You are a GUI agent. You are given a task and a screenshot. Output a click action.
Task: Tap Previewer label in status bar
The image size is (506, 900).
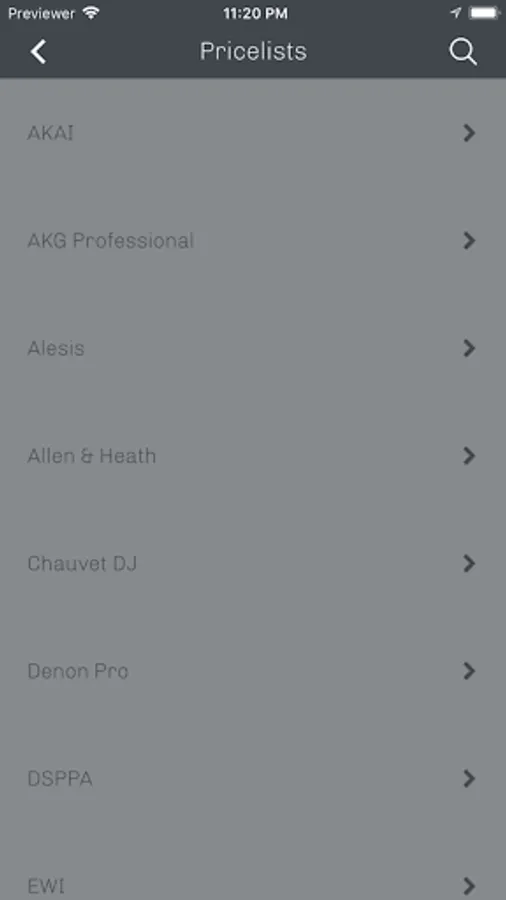42,13
